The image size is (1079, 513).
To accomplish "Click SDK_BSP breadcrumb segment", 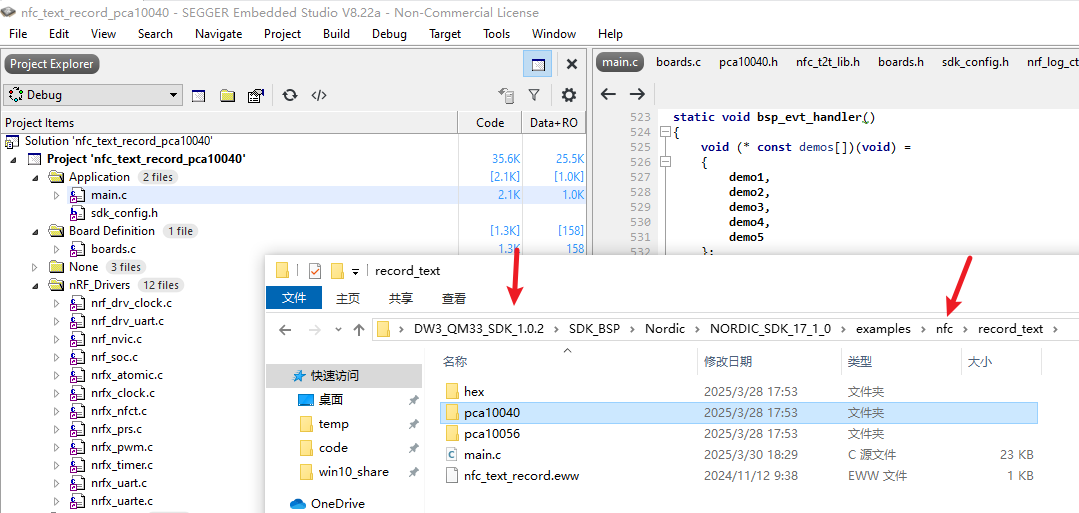I will (x=594, y=329).
